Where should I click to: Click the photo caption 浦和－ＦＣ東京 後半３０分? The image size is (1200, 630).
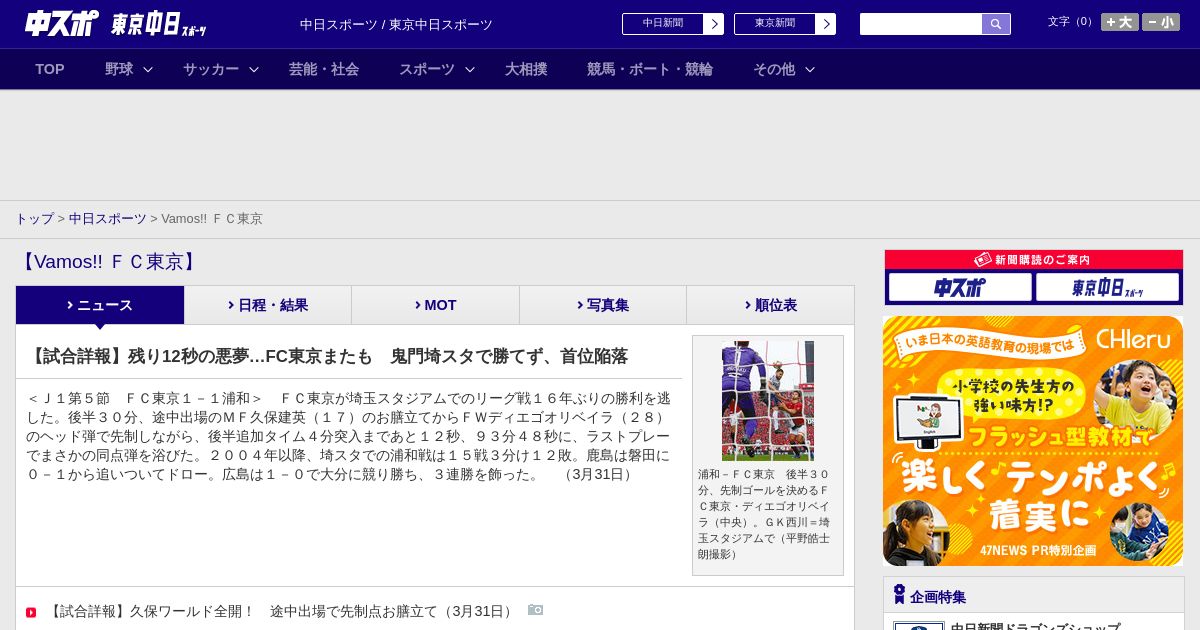tap(764, 514)
